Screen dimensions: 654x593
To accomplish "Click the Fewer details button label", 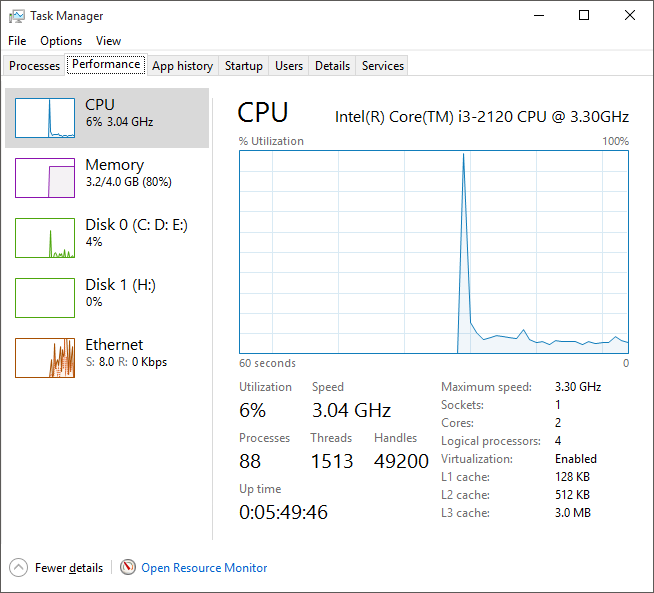I will click(69, 568).
